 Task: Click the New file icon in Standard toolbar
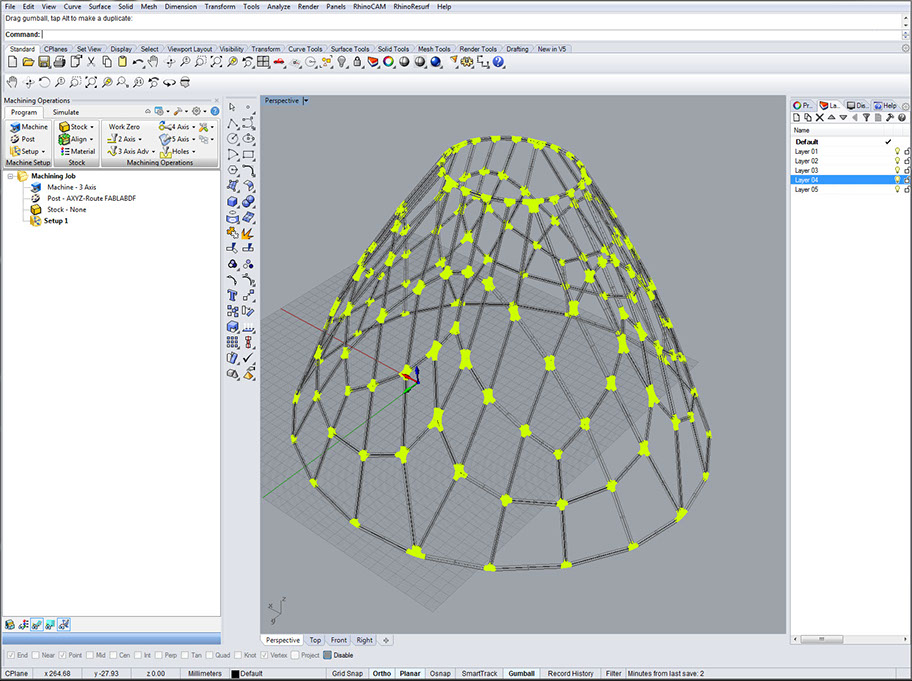[x=12, y=62]
